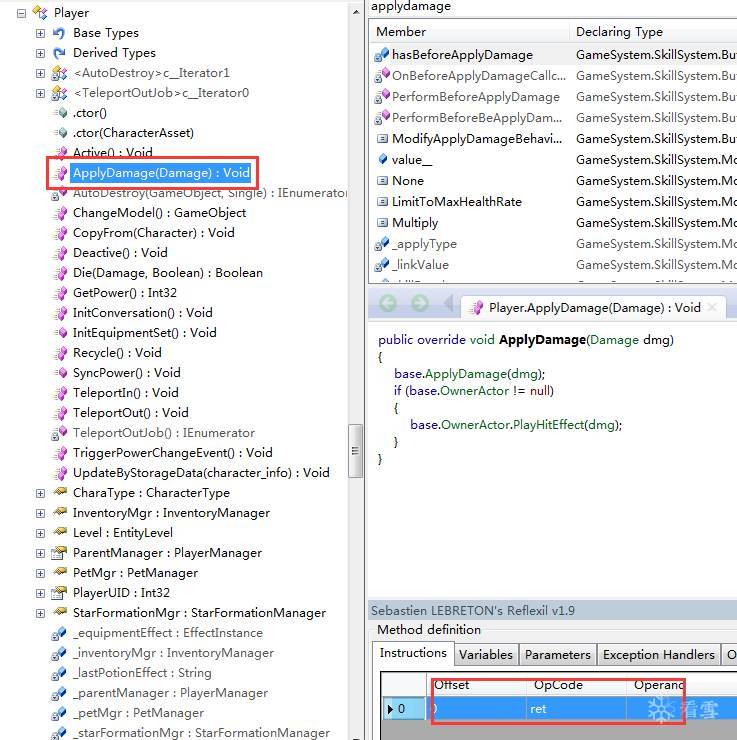Image resolution: width=737 pixels, height=740 pixels.
Task: Click the tree panel scrollbar thumb
Action: [355, 451]
